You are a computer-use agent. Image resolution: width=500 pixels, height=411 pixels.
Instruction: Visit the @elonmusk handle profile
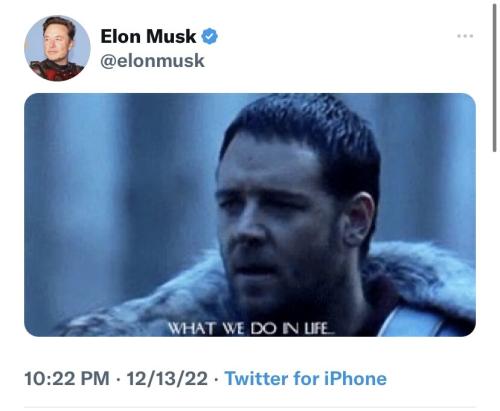[x=152, y=61]
